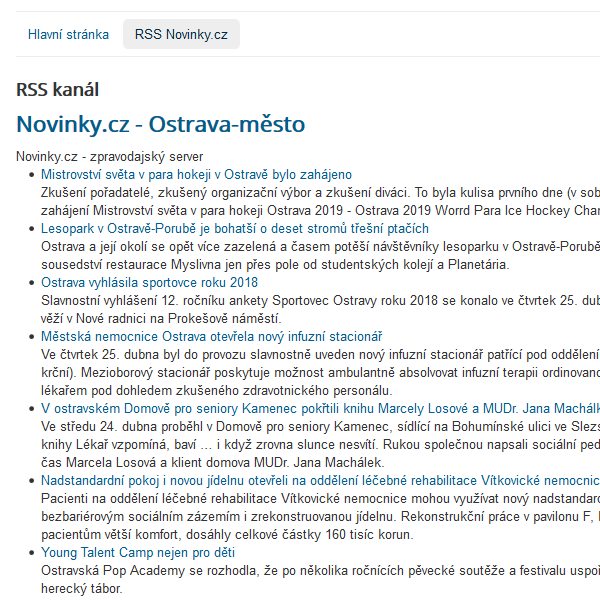This screenshot has height=600, width=600.
Task: Click line sousedství restaurace Myslivna jen přes pole
Action: (x=275, y=265)
